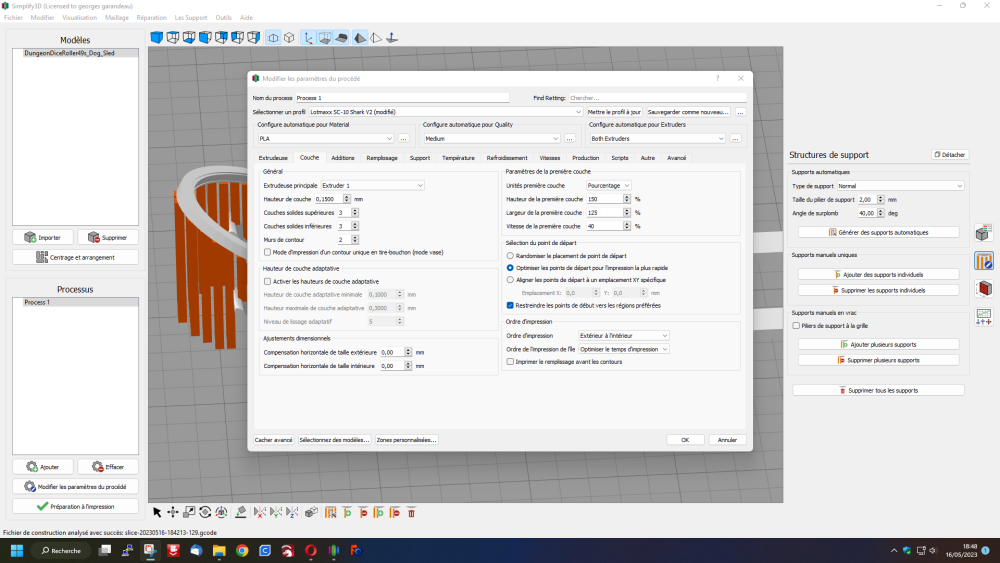Select the place surface on bed tool
1000x563 pixels.
pos(240,512)
